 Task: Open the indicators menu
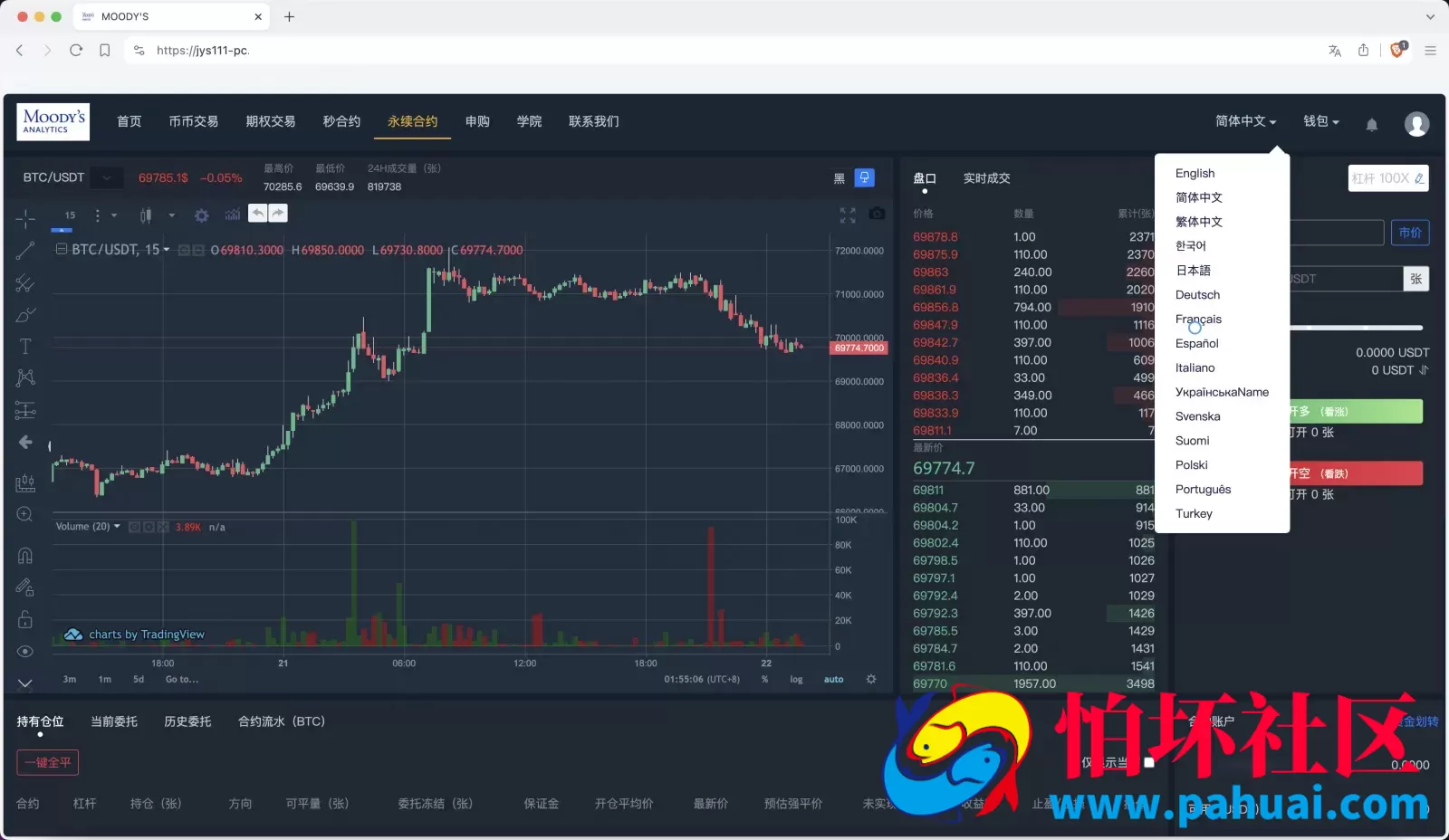(x=233, y=215)
